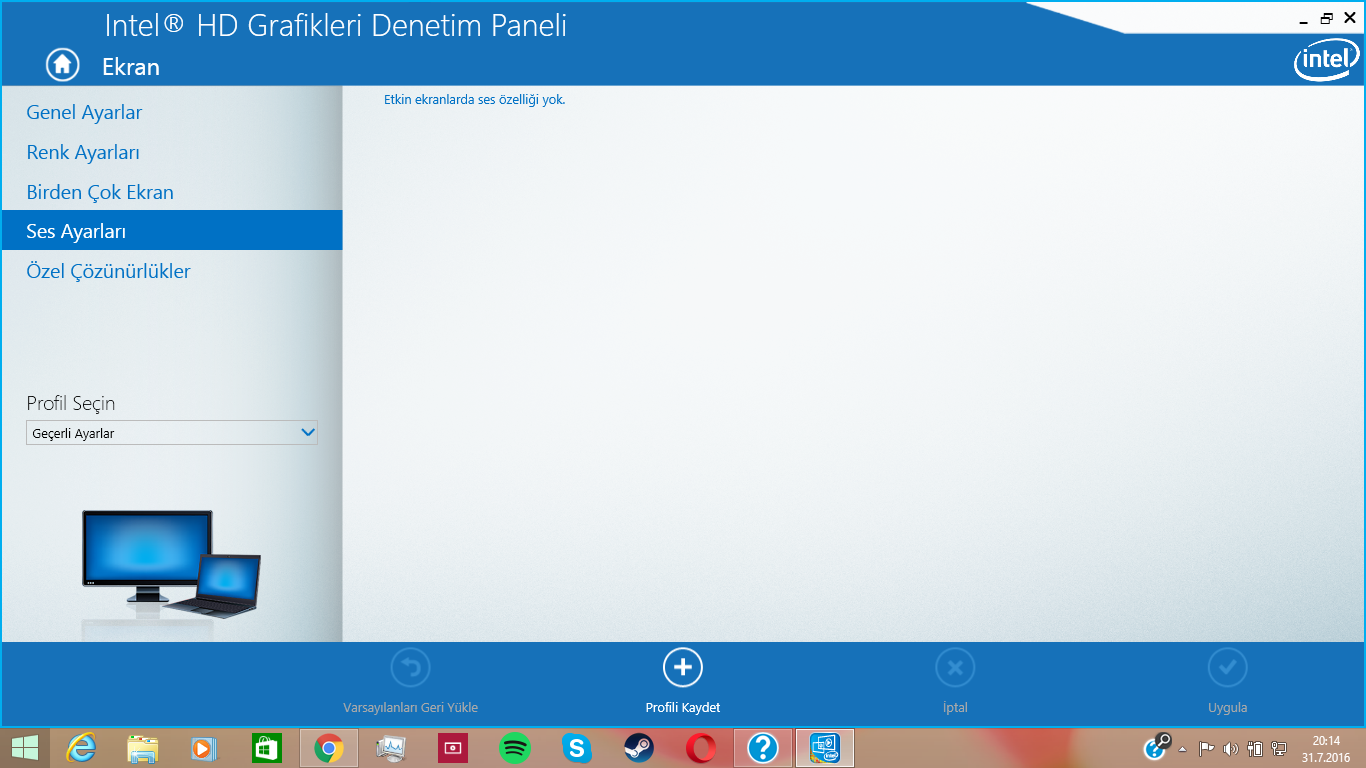Click the Action Center flag icon
The image size is (1366, 768).
[1207, 749]
